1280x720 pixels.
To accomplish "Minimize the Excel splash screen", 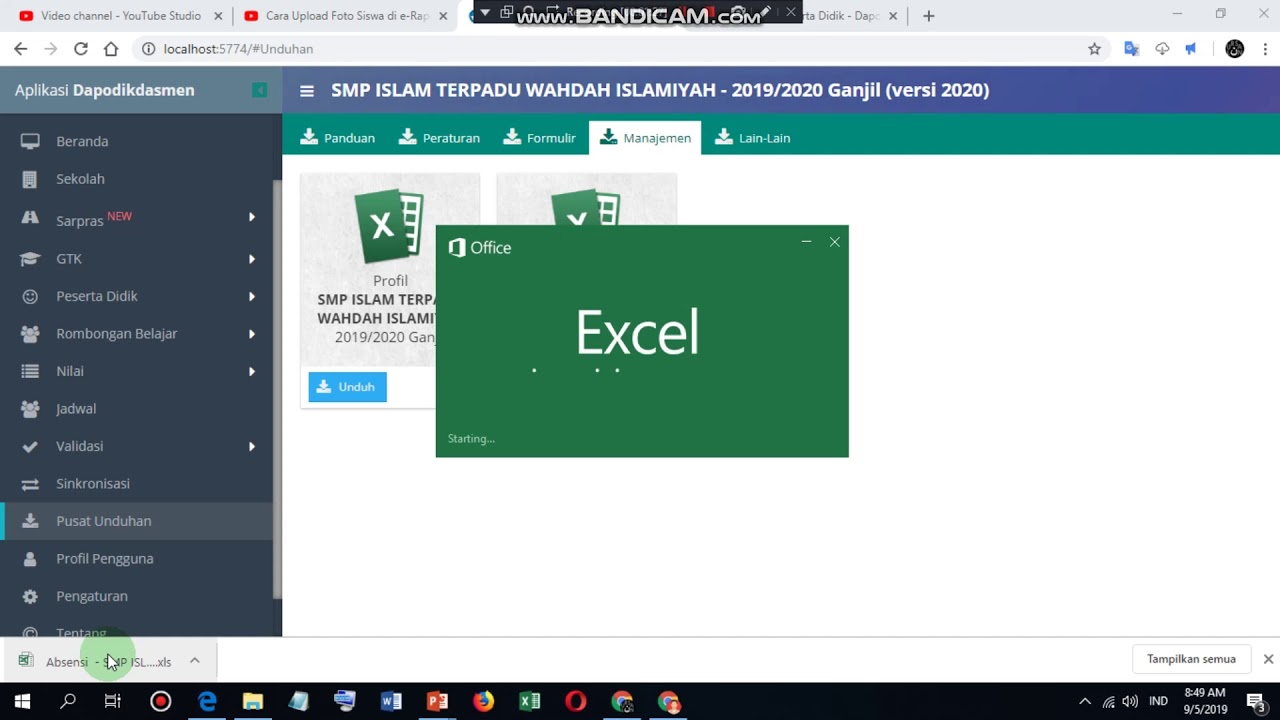I will click(806, 242).
